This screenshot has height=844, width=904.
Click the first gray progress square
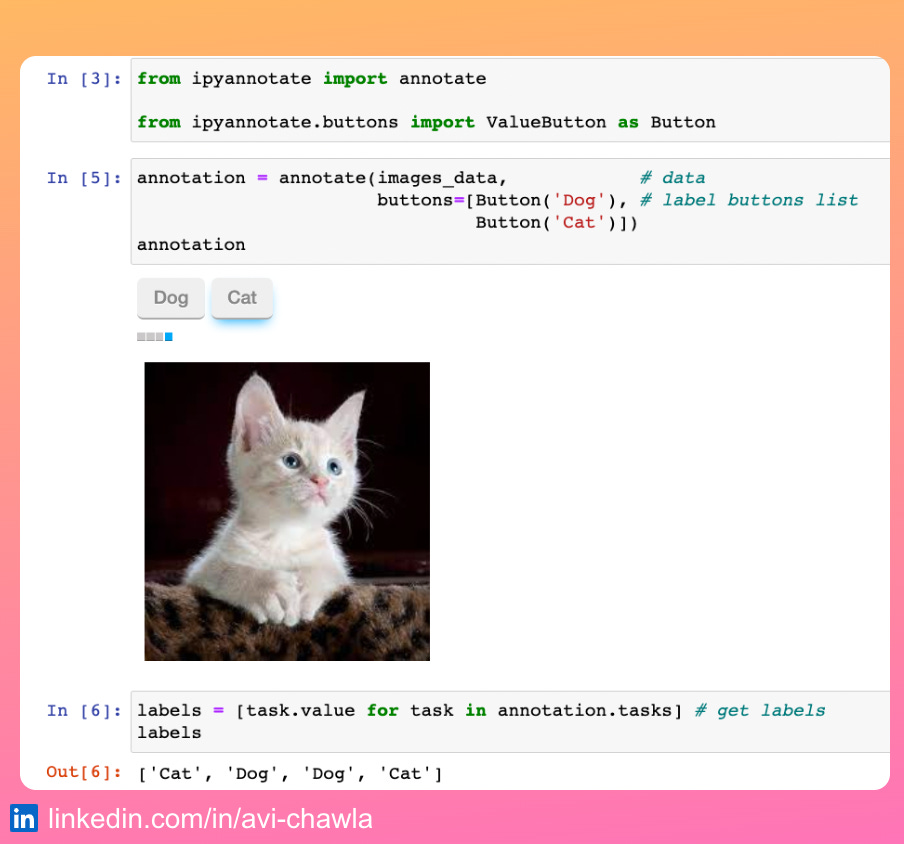pos(139,337)
